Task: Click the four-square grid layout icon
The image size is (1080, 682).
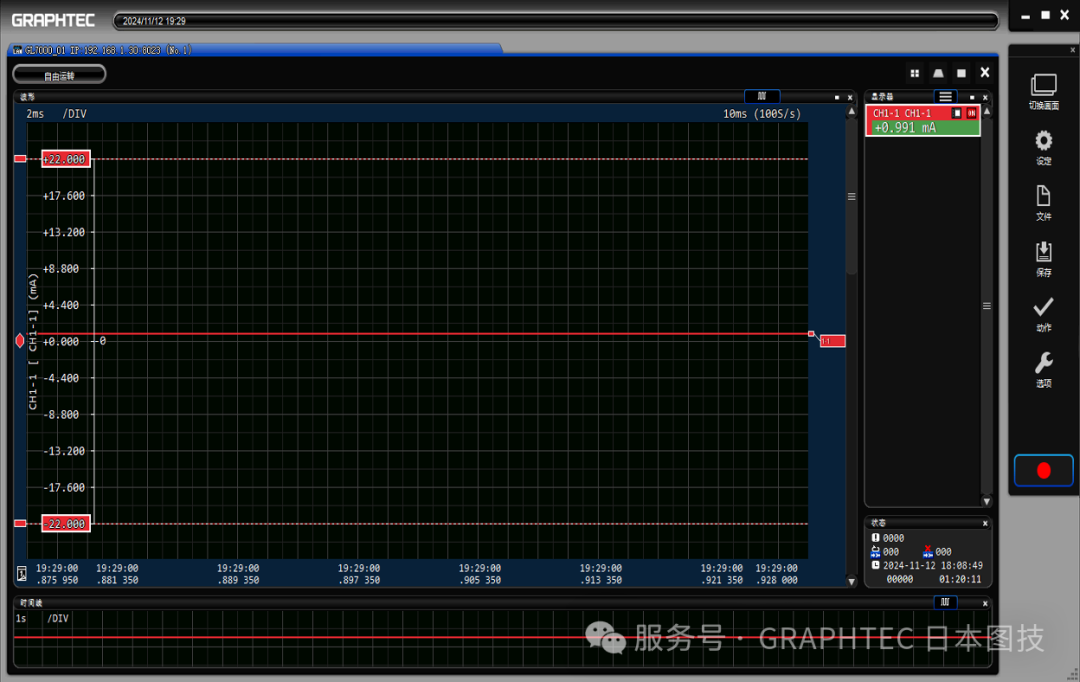Action: point(914,73)
